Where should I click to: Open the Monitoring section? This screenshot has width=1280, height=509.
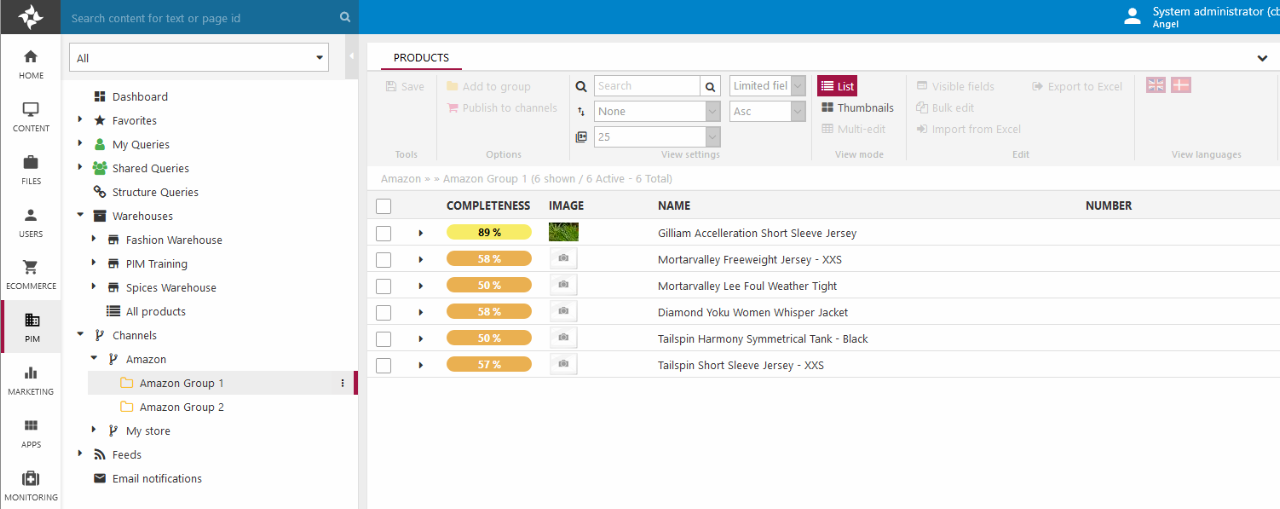[30, 485]
